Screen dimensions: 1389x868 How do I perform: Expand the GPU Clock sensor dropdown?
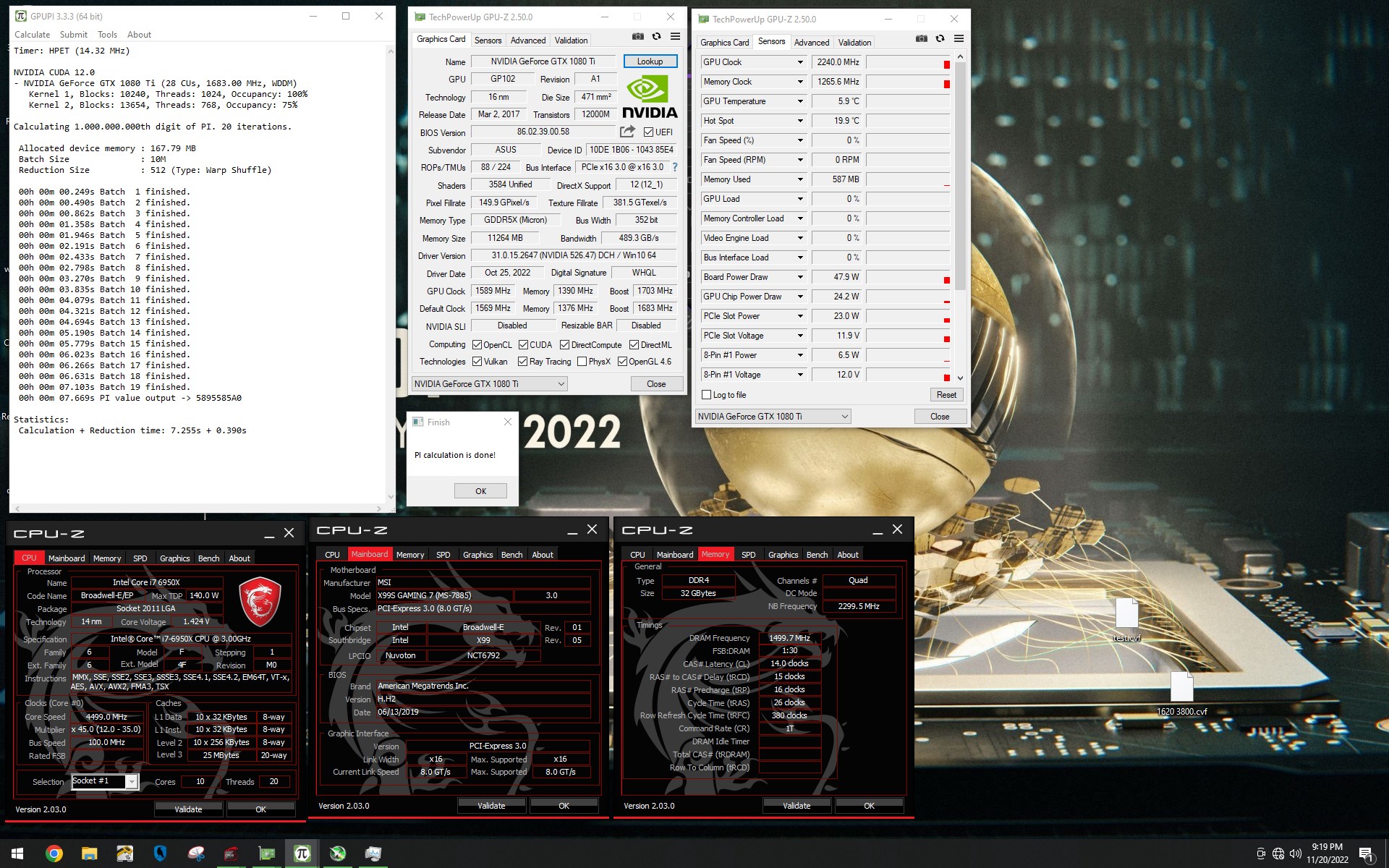pos(800,62)
